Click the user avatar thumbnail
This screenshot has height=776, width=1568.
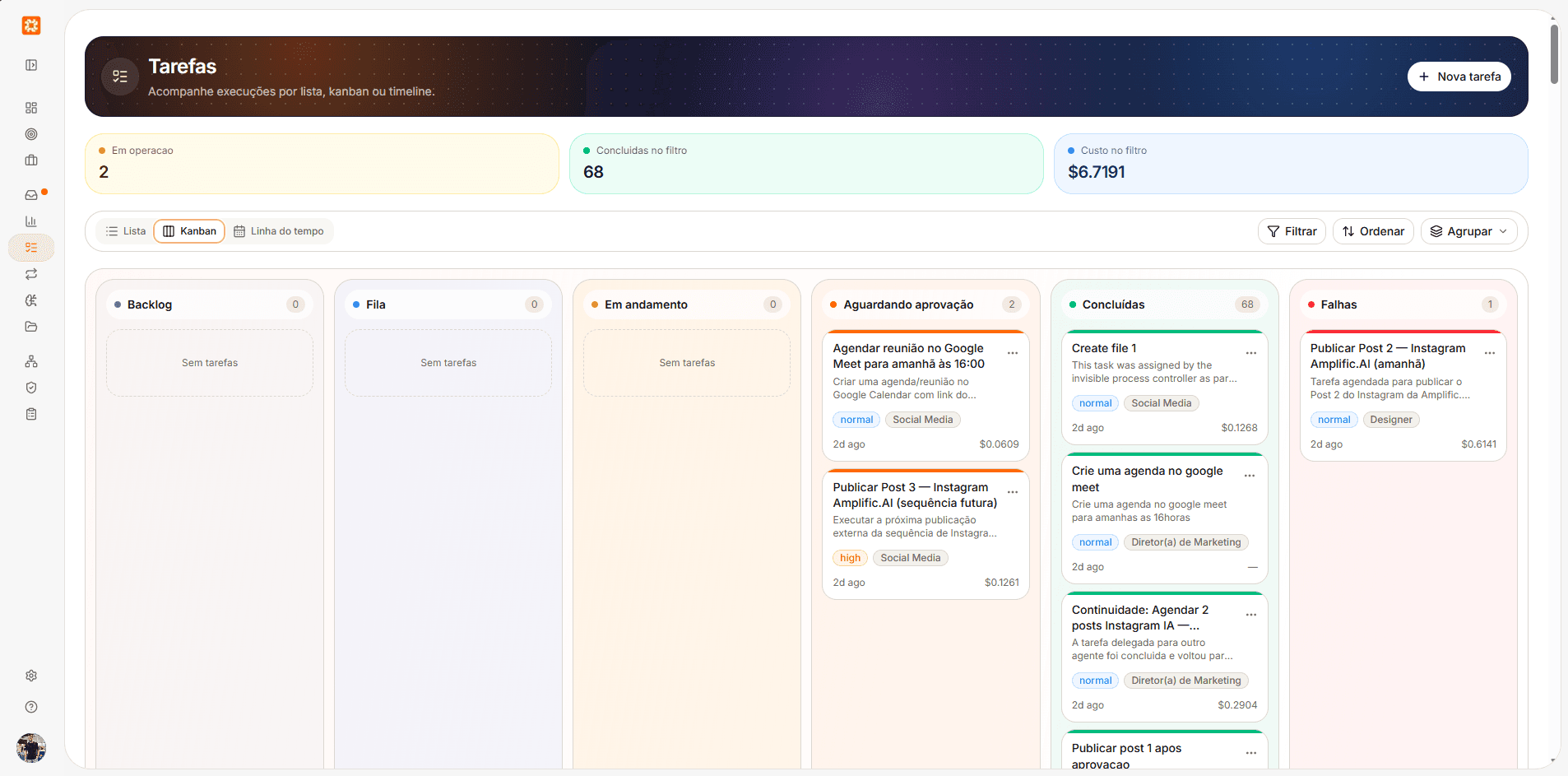pos(31,748)
